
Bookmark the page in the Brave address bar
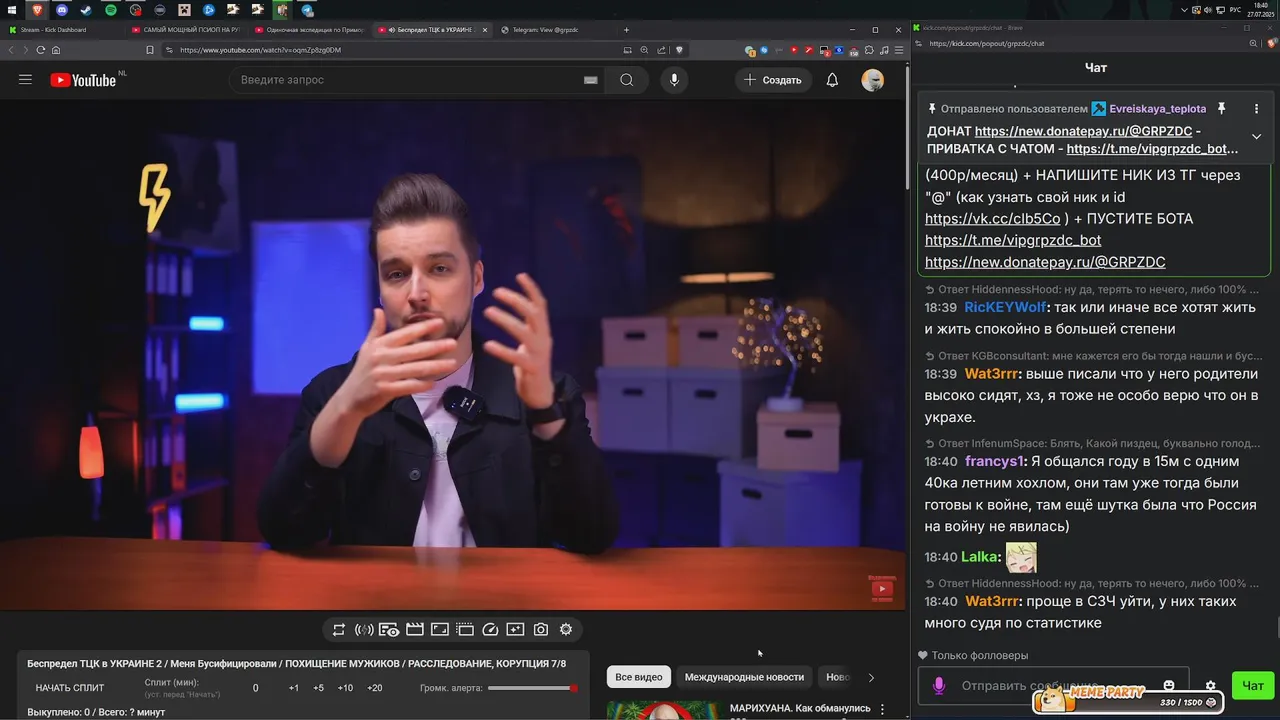click(x=149, y=50)
